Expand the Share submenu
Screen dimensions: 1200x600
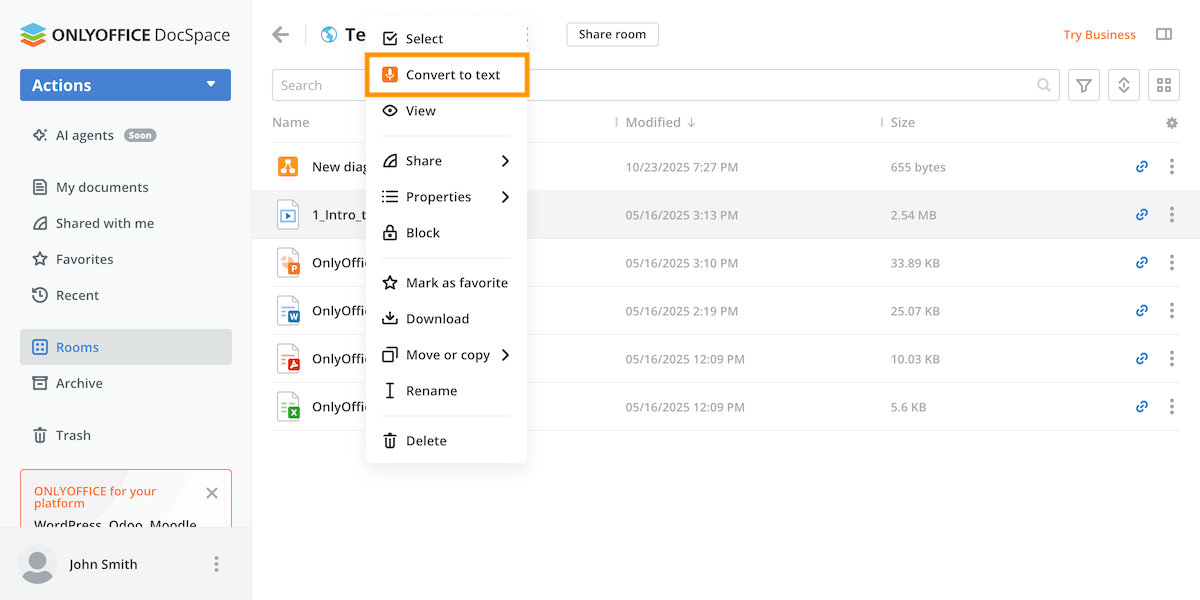(446, 161)
